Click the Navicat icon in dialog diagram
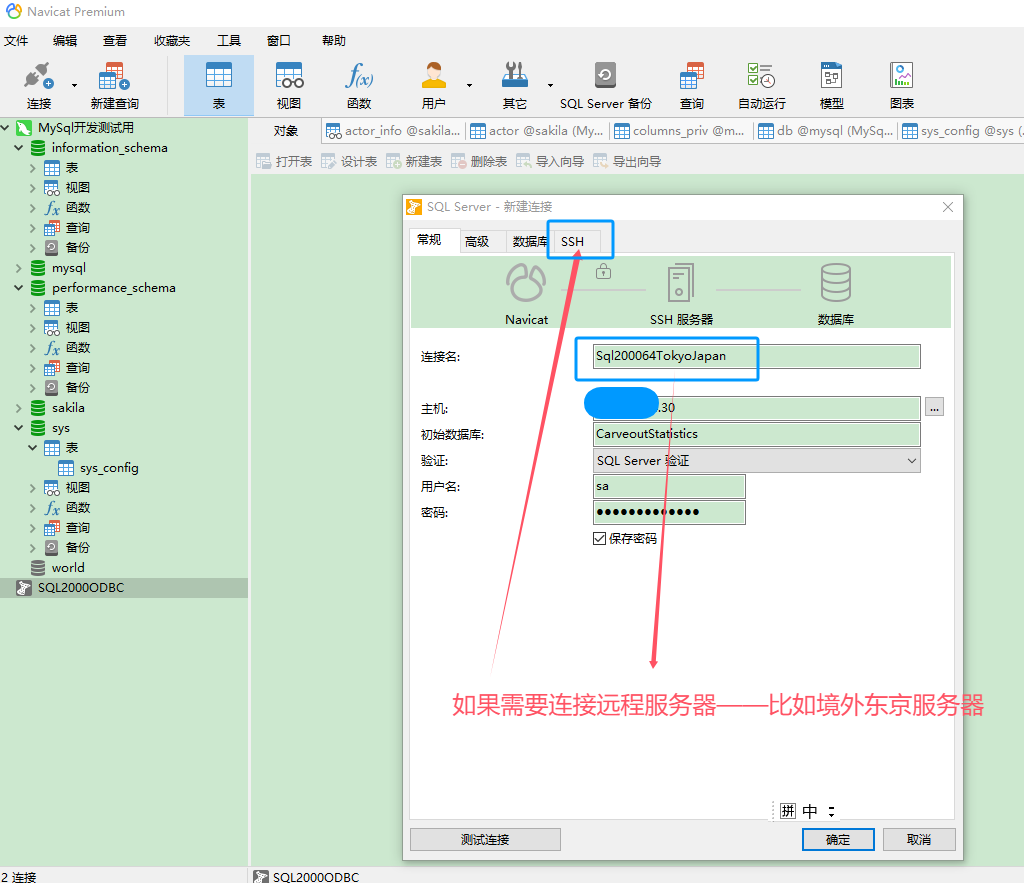The width and height of the screenshot is (1024, 883). tap(526, 283)
